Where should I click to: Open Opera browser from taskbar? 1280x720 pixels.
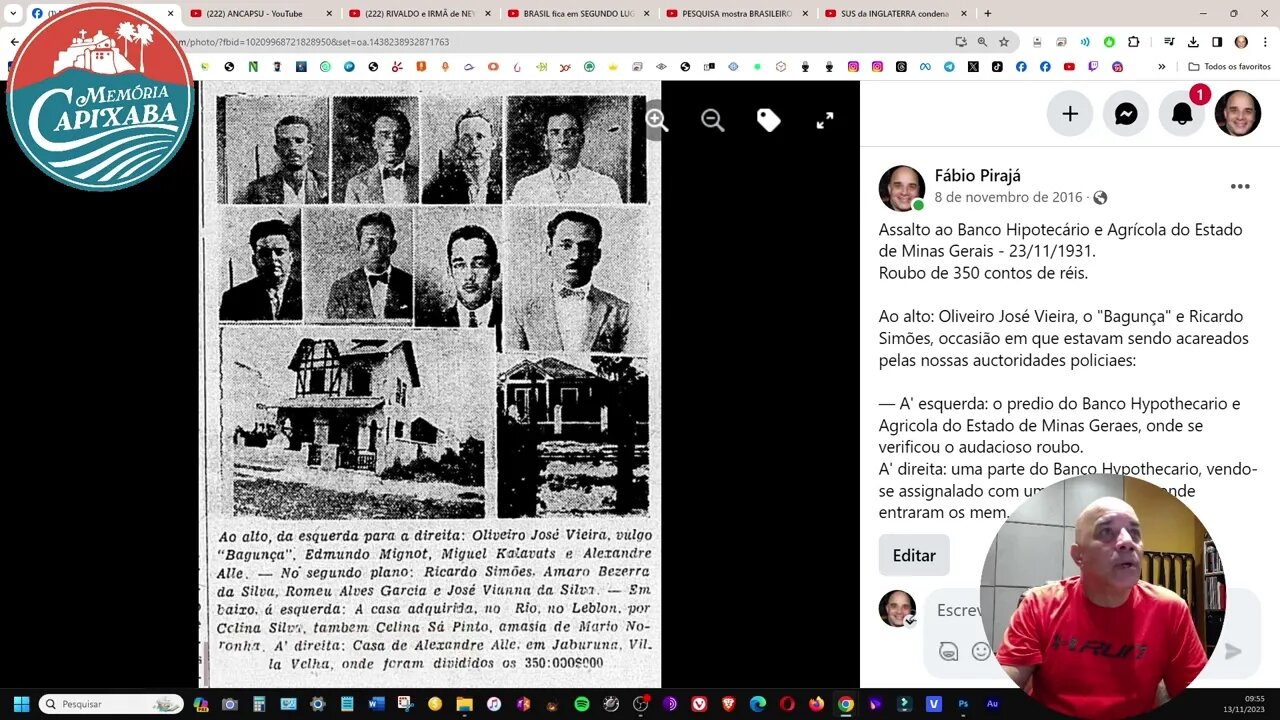(787, 704)
